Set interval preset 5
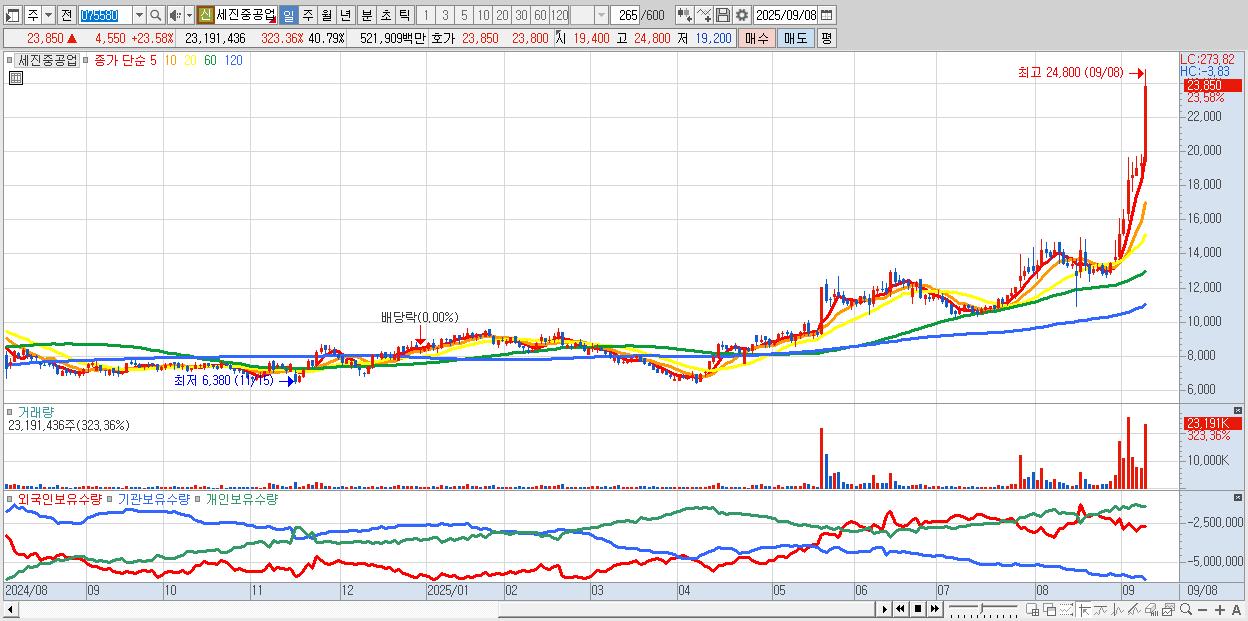This screenshot has height=621, width=1248. point(464,15)
